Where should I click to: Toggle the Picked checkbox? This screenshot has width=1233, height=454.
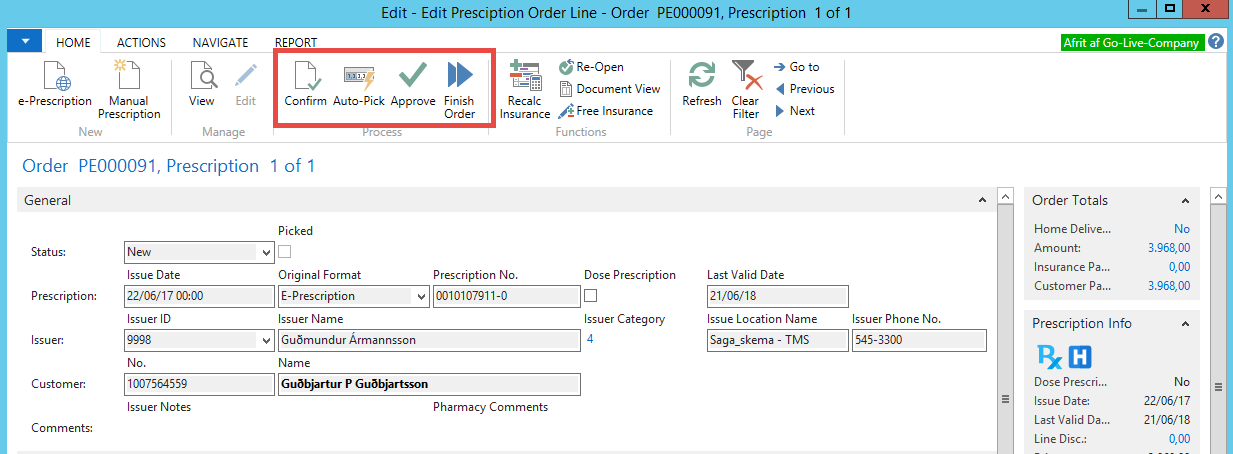[285, 251]
